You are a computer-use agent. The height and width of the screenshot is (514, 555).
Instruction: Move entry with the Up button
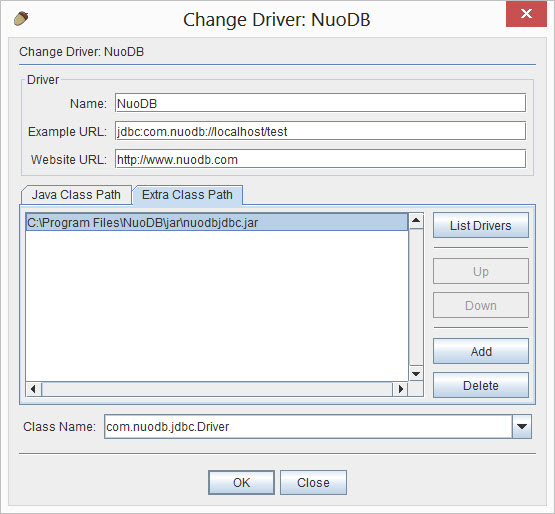click(481, 271)
